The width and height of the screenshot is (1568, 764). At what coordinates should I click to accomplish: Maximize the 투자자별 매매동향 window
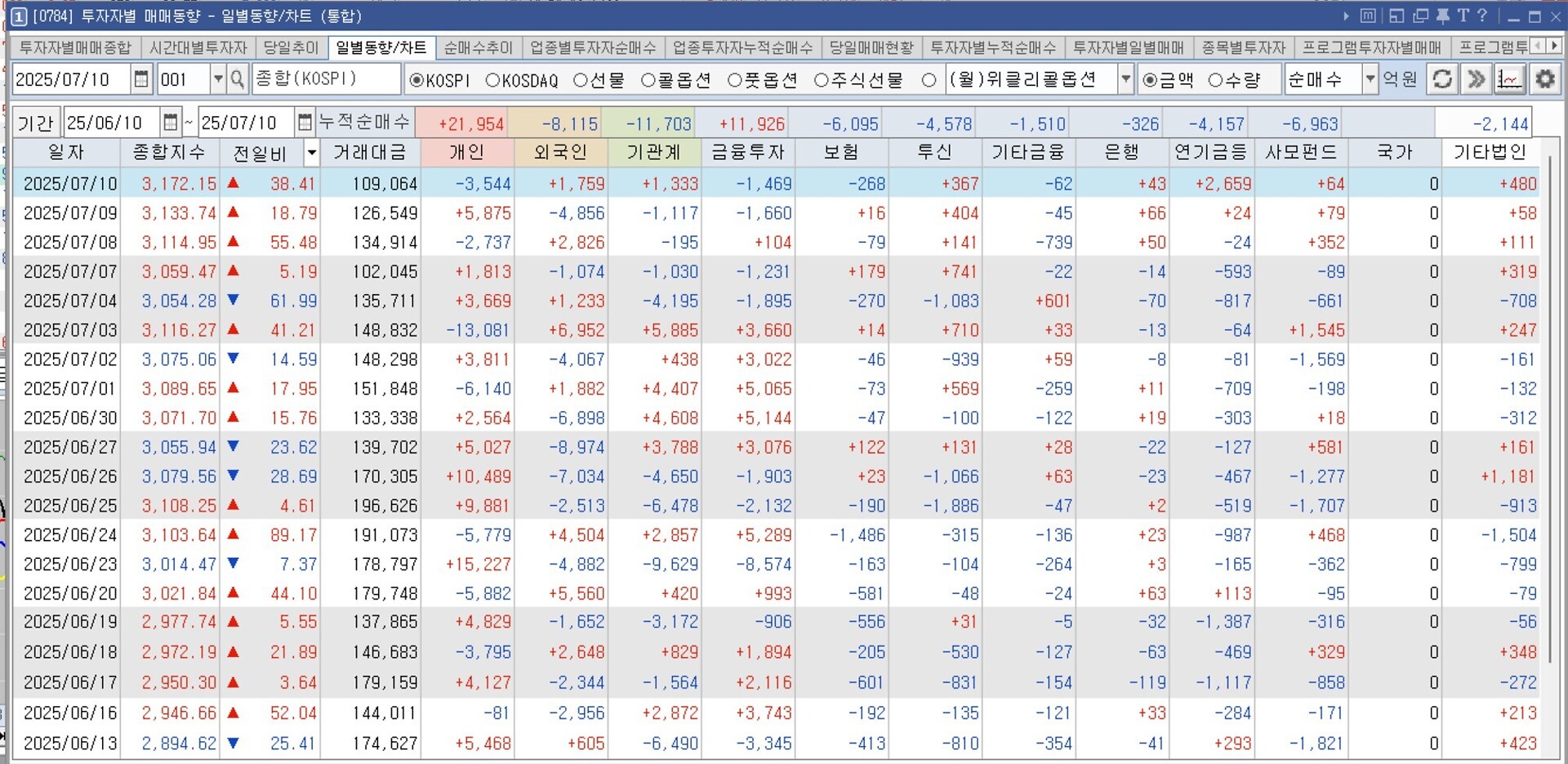click(x=1534, y=16)
